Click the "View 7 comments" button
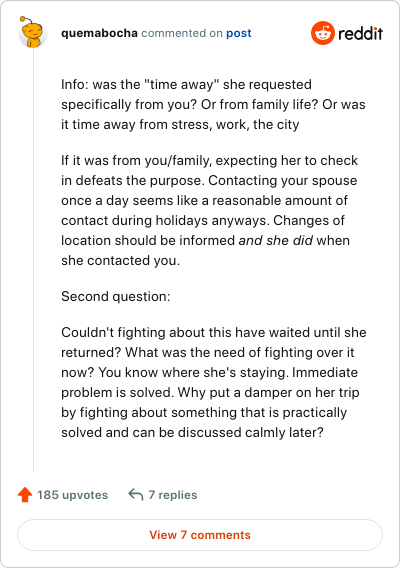The height and width of the screenshot is (568, 400). click(x=200, y=535)
